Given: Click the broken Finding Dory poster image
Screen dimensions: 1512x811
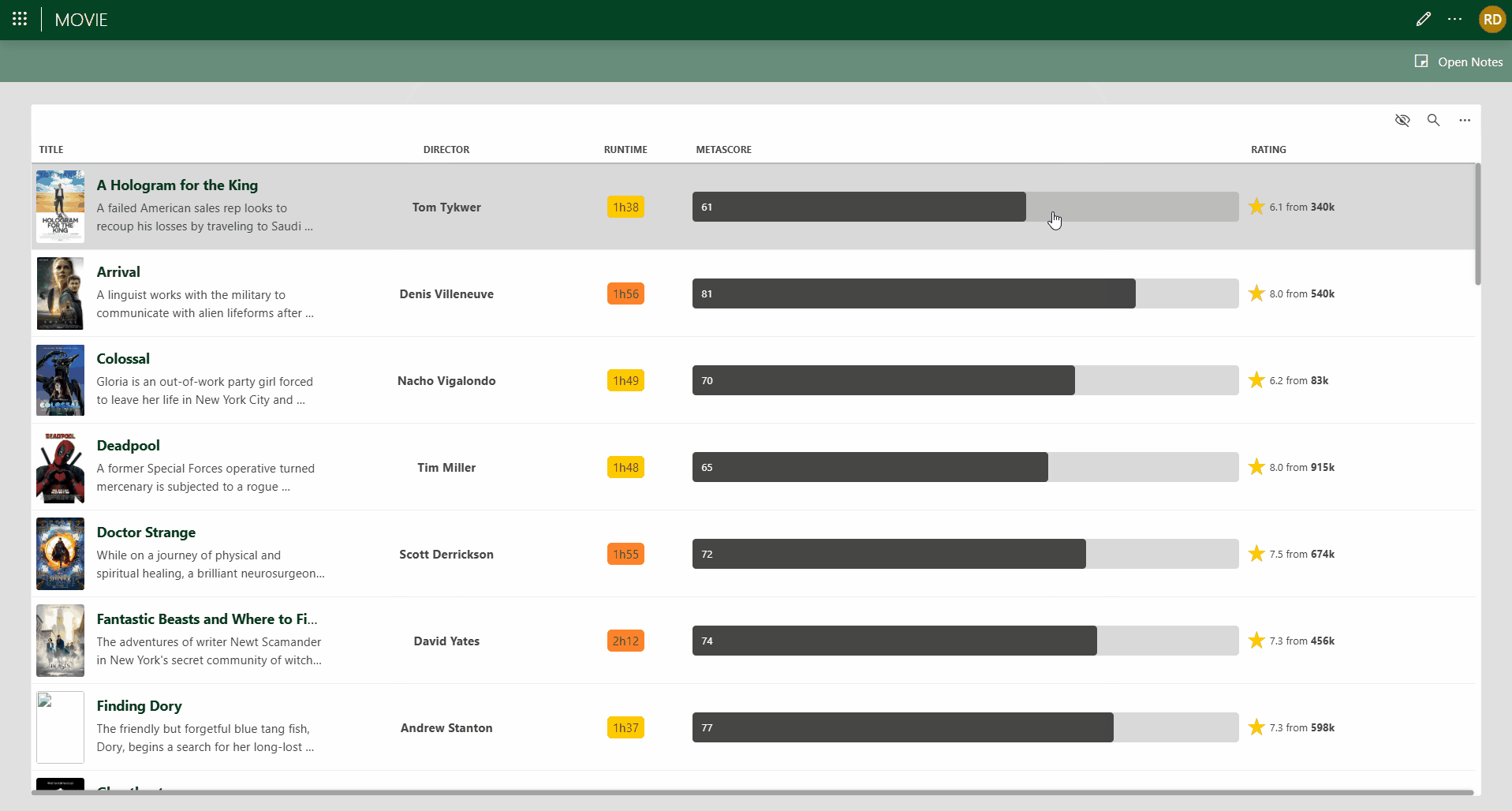Looking at the screenshot, I should click(x=60, y=727).
